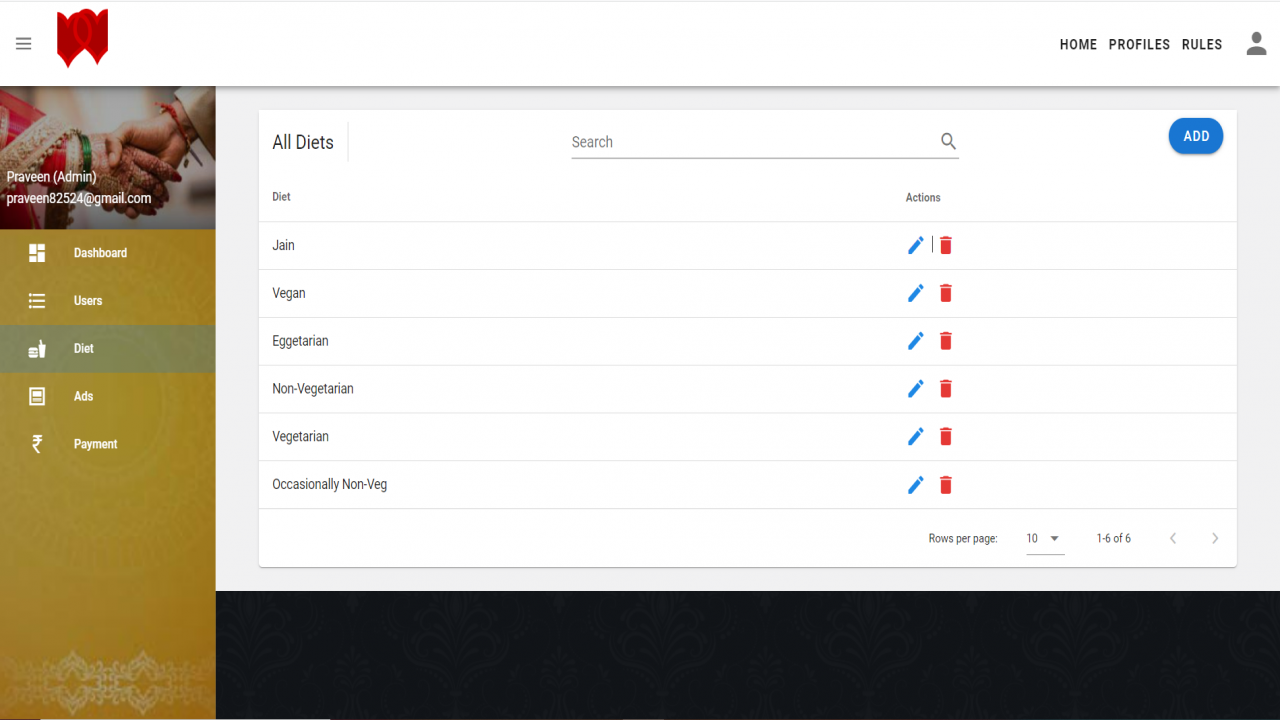Open the PROFILES link in header
1280x720 pixels.
point(1139,44)
